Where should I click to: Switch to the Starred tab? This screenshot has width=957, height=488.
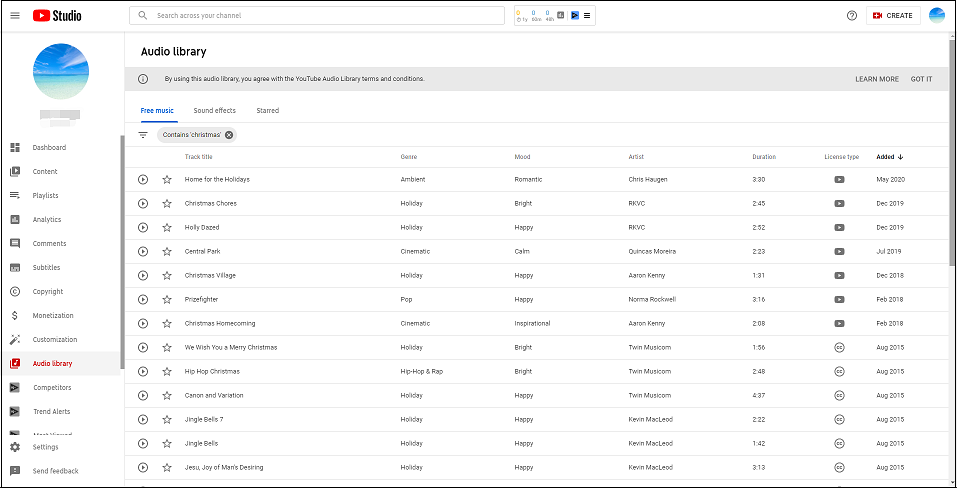pos(268,110)
